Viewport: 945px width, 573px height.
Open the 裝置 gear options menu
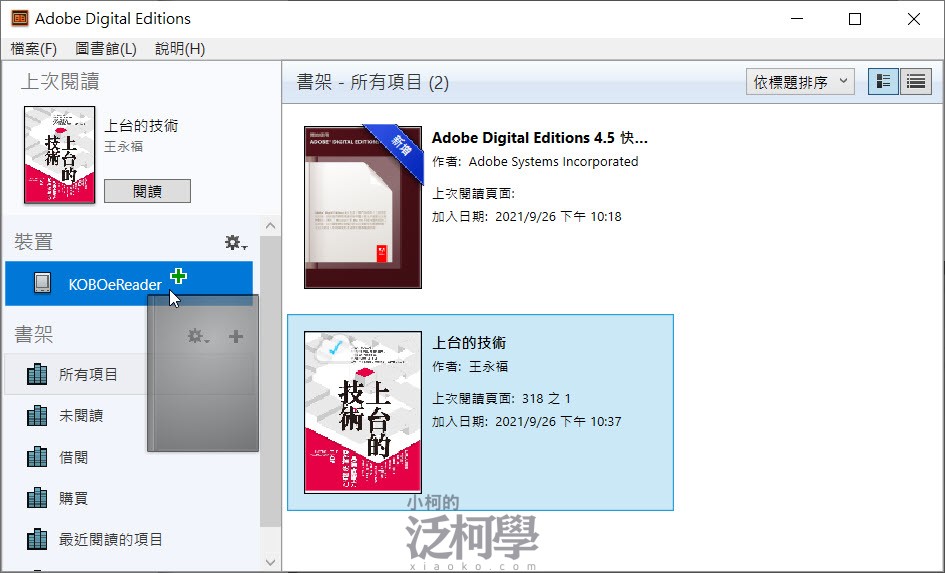pos(236,243)
